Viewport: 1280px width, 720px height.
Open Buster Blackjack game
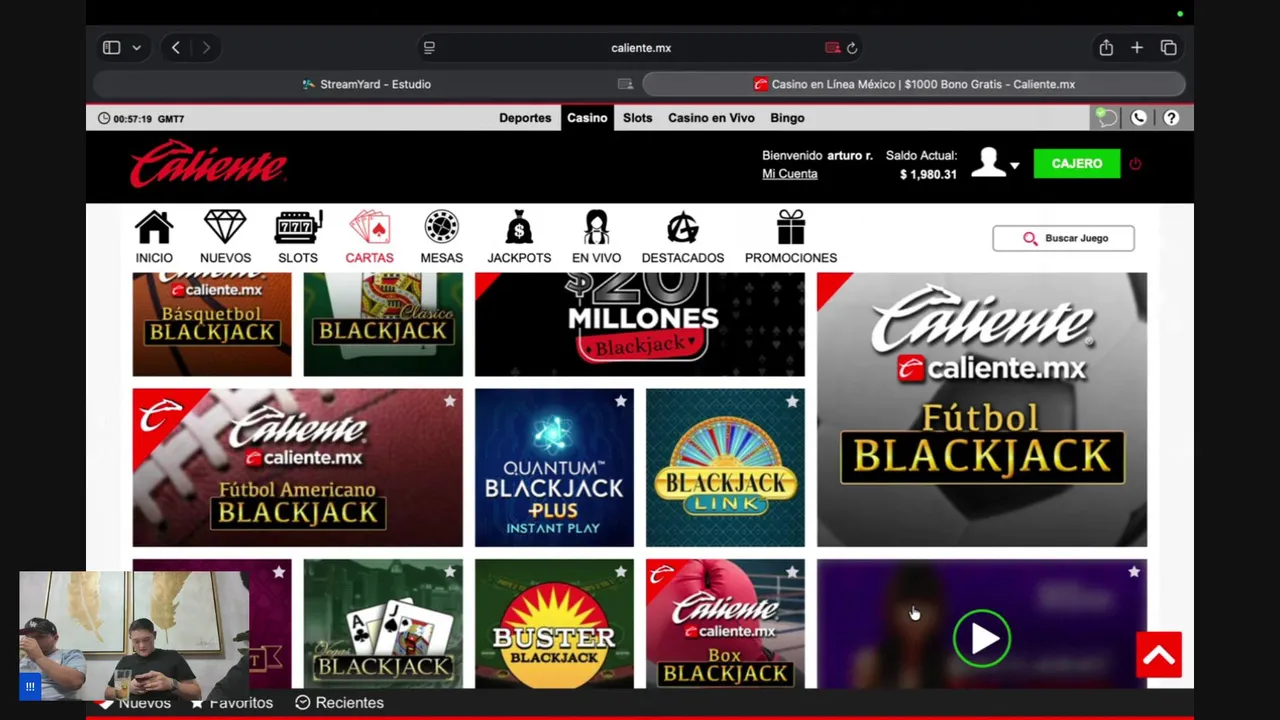coord(554,624)
